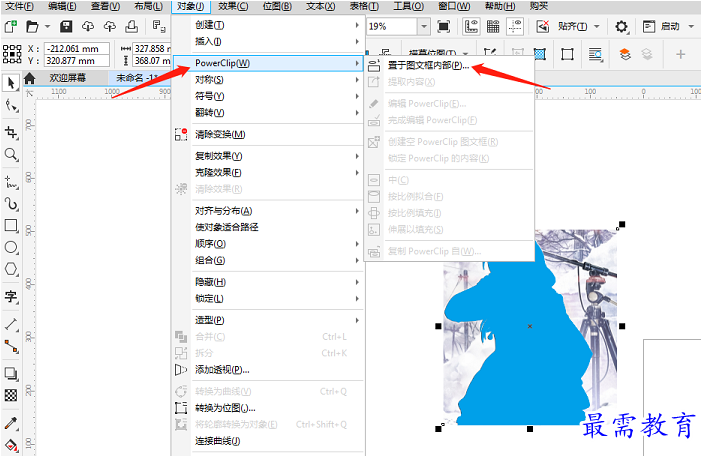Expand the Open folder dropdown arrow
Viewport: 704px width, 457px height.
pos(48,26)
